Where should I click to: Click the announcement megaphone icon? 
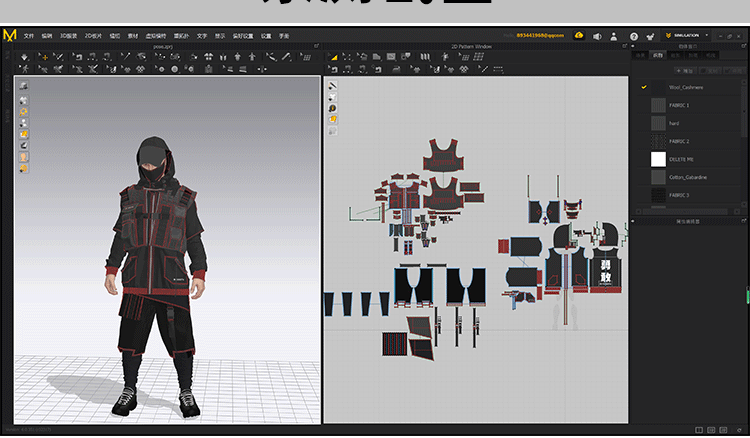pos(597,36)
